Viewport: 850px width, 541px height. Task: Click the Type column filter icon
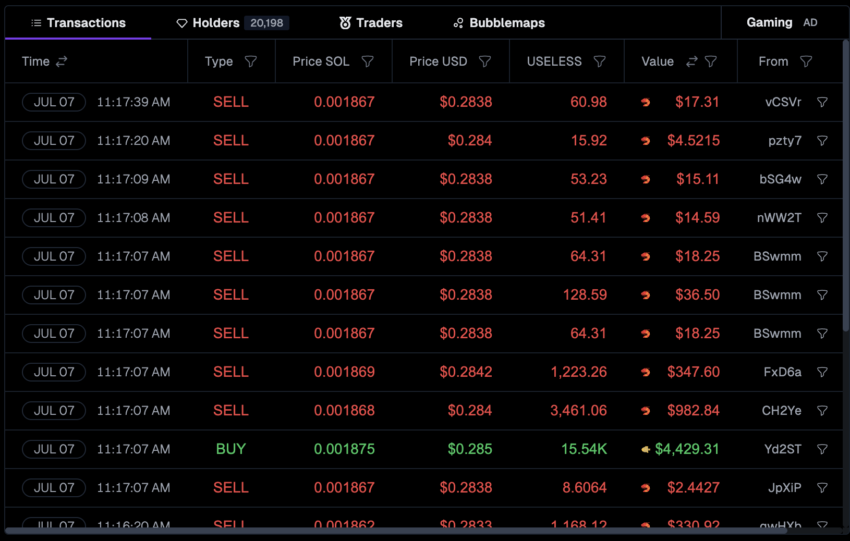[x=251, y=62]
